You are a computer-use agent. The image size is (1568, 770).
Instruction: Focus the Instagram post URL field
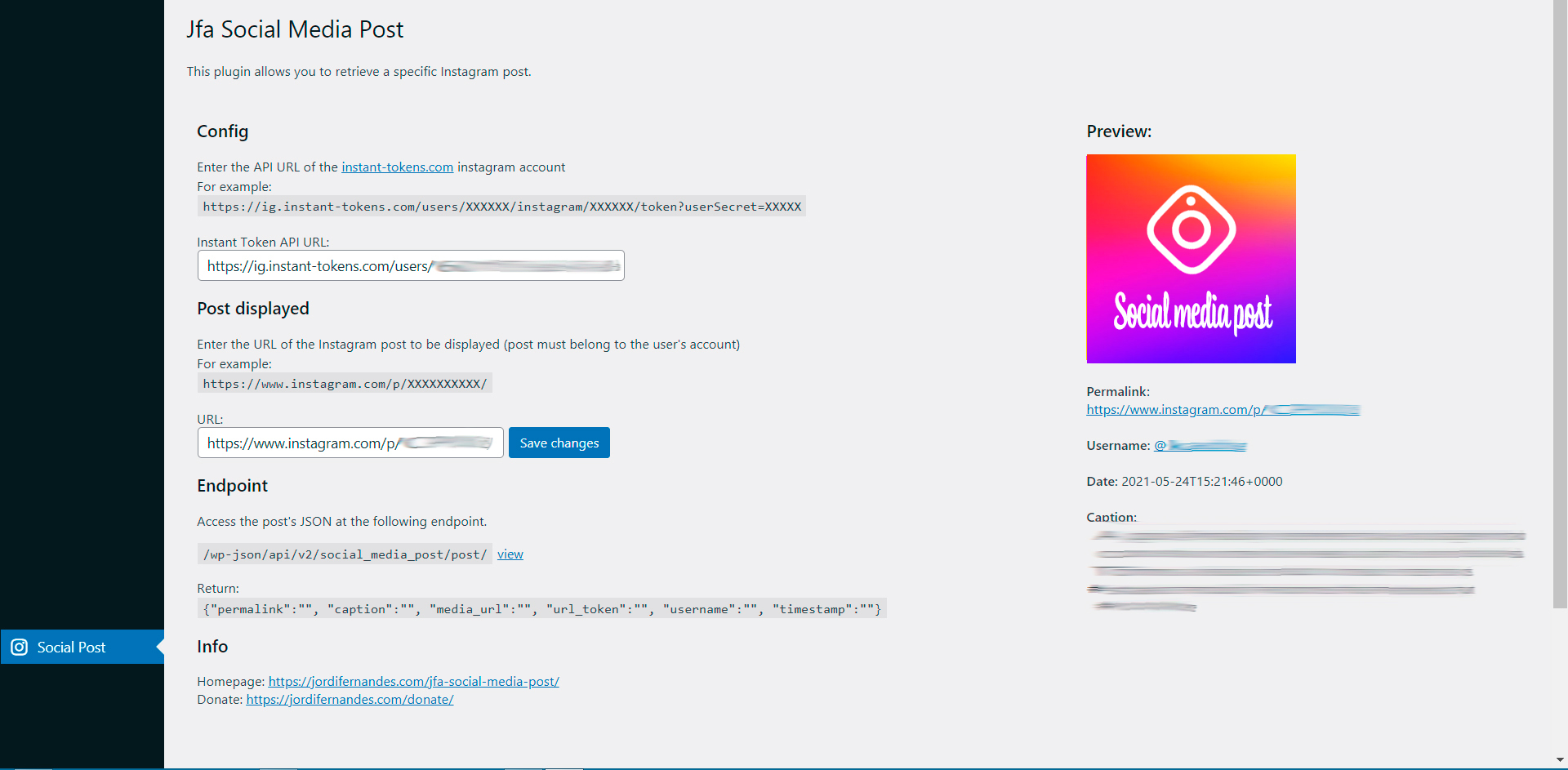click(350, 443)
